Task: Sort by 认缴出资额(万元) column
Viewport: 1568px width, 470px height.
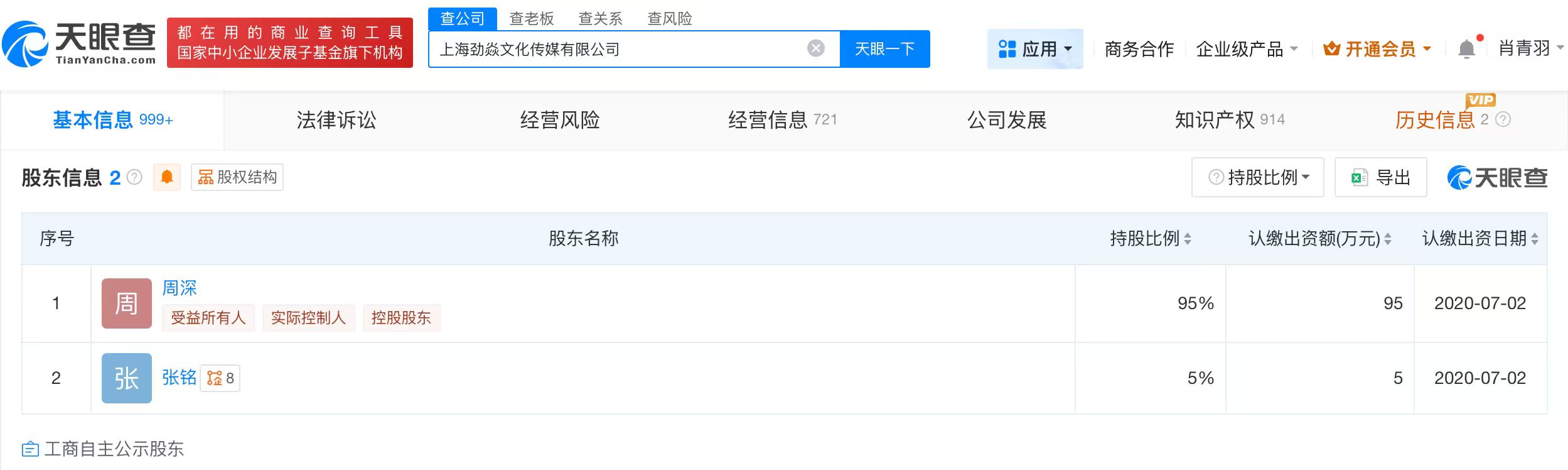Action: point(1388,239)
